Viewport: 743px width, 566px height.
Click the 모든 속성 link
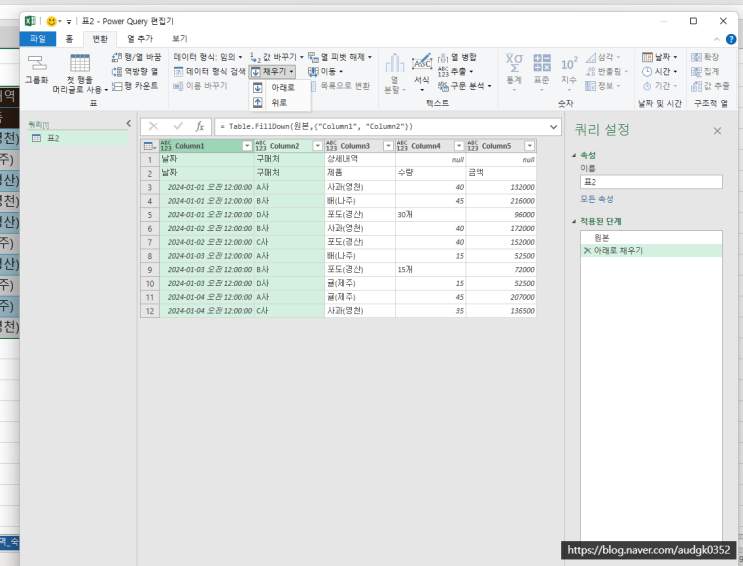[597, 199]
